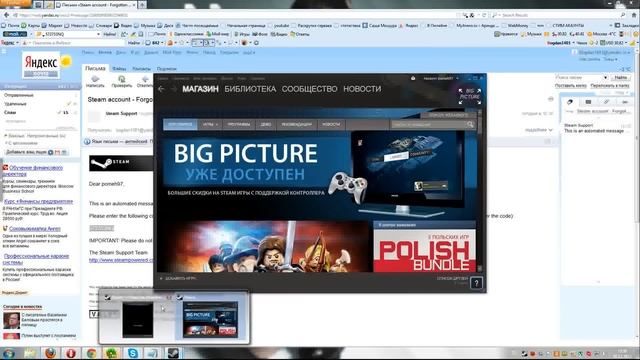
Task: Open the Удаленные mail folder
Action: tap(15, 104)
